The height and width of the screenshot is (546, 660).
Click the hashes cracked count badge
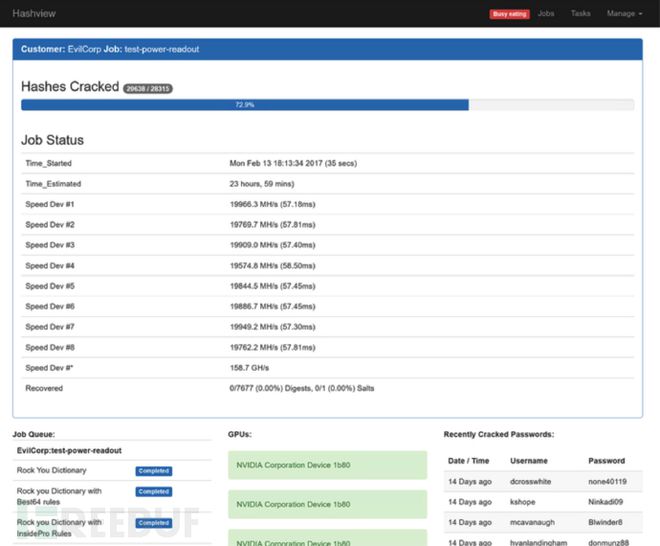pyautogui.click(x=148, y=88)
